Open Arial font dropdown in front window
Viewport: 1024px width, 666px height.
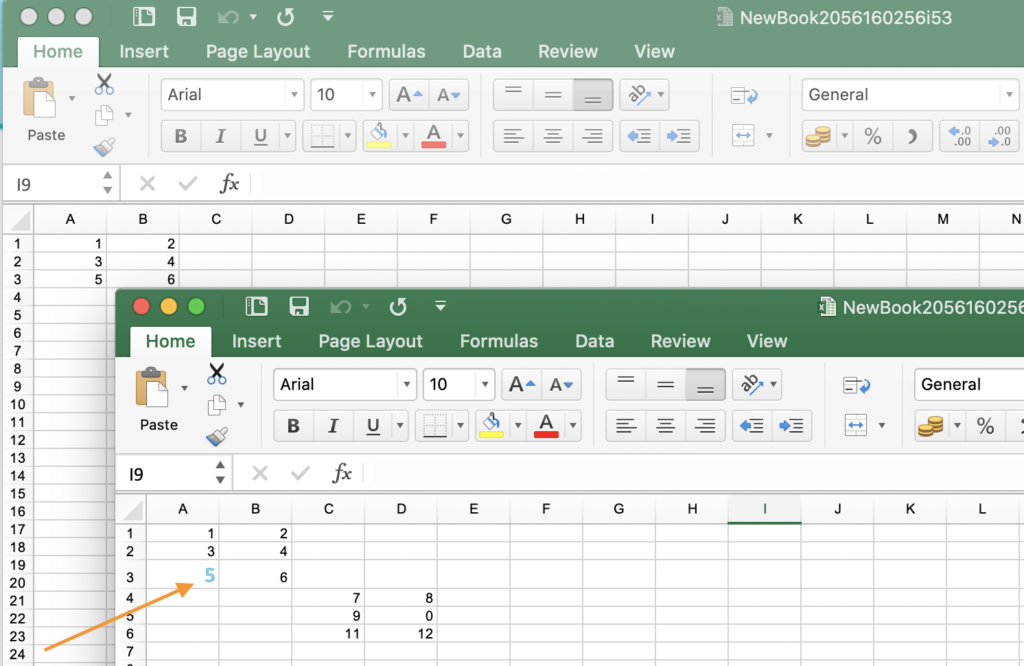coord(406,385)
